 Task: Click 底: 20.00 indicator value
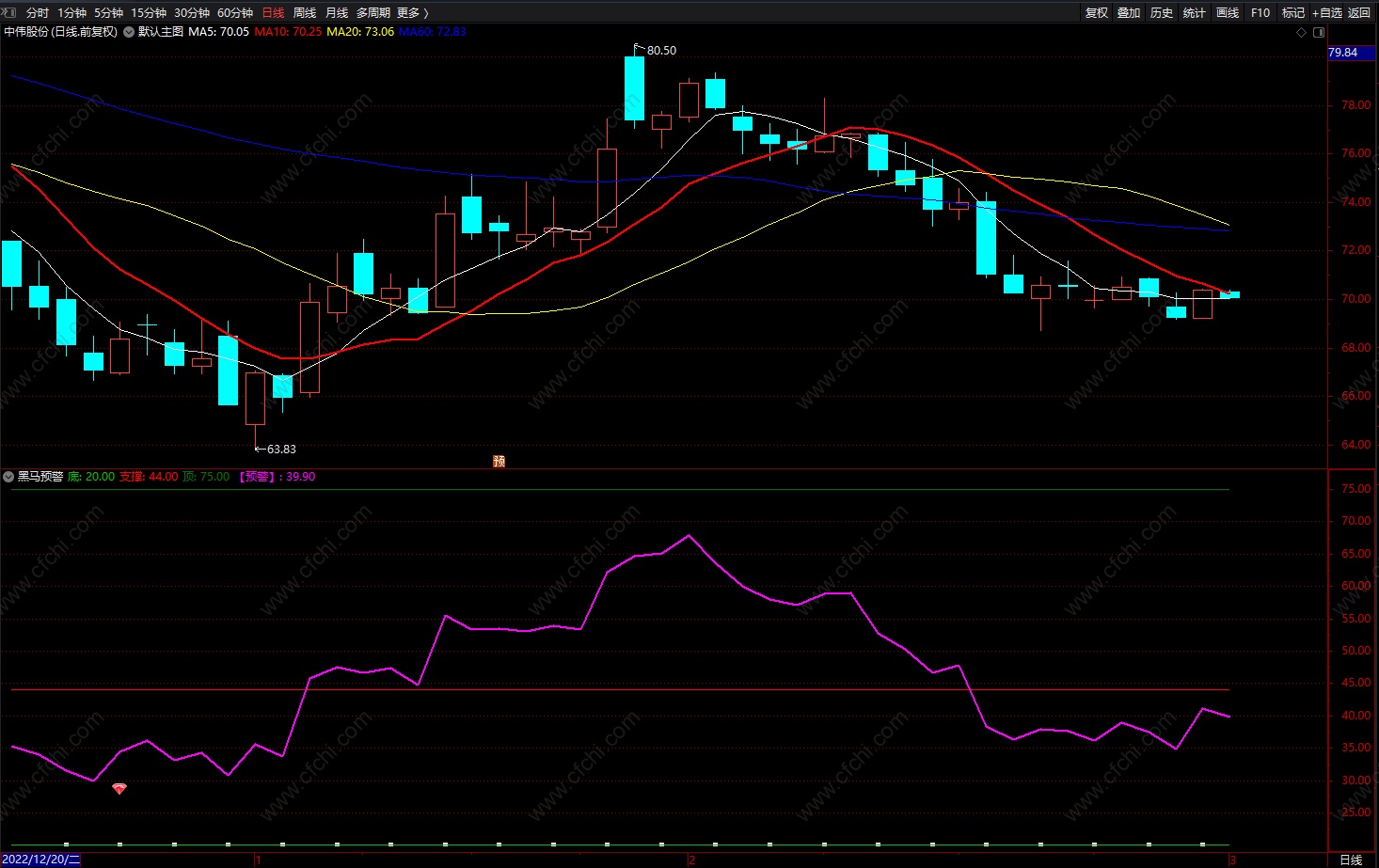(x=91, y=477)
